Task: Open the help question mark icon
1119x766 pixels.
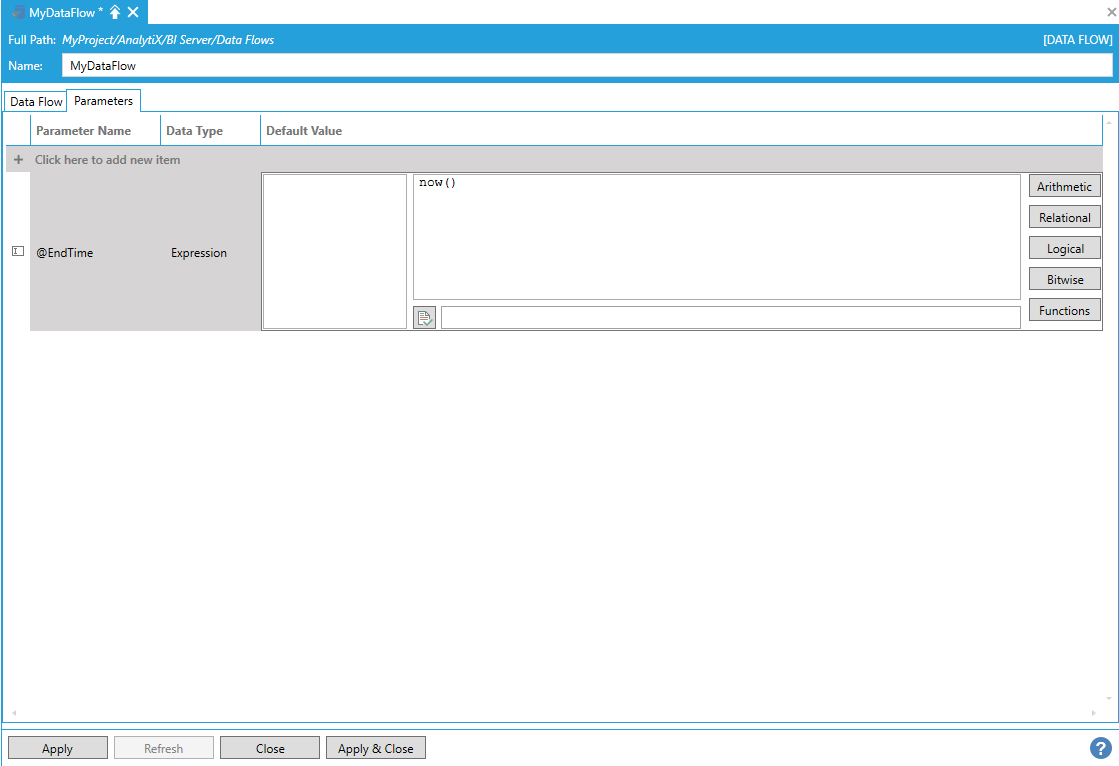Action: [x=1100, y=748]
